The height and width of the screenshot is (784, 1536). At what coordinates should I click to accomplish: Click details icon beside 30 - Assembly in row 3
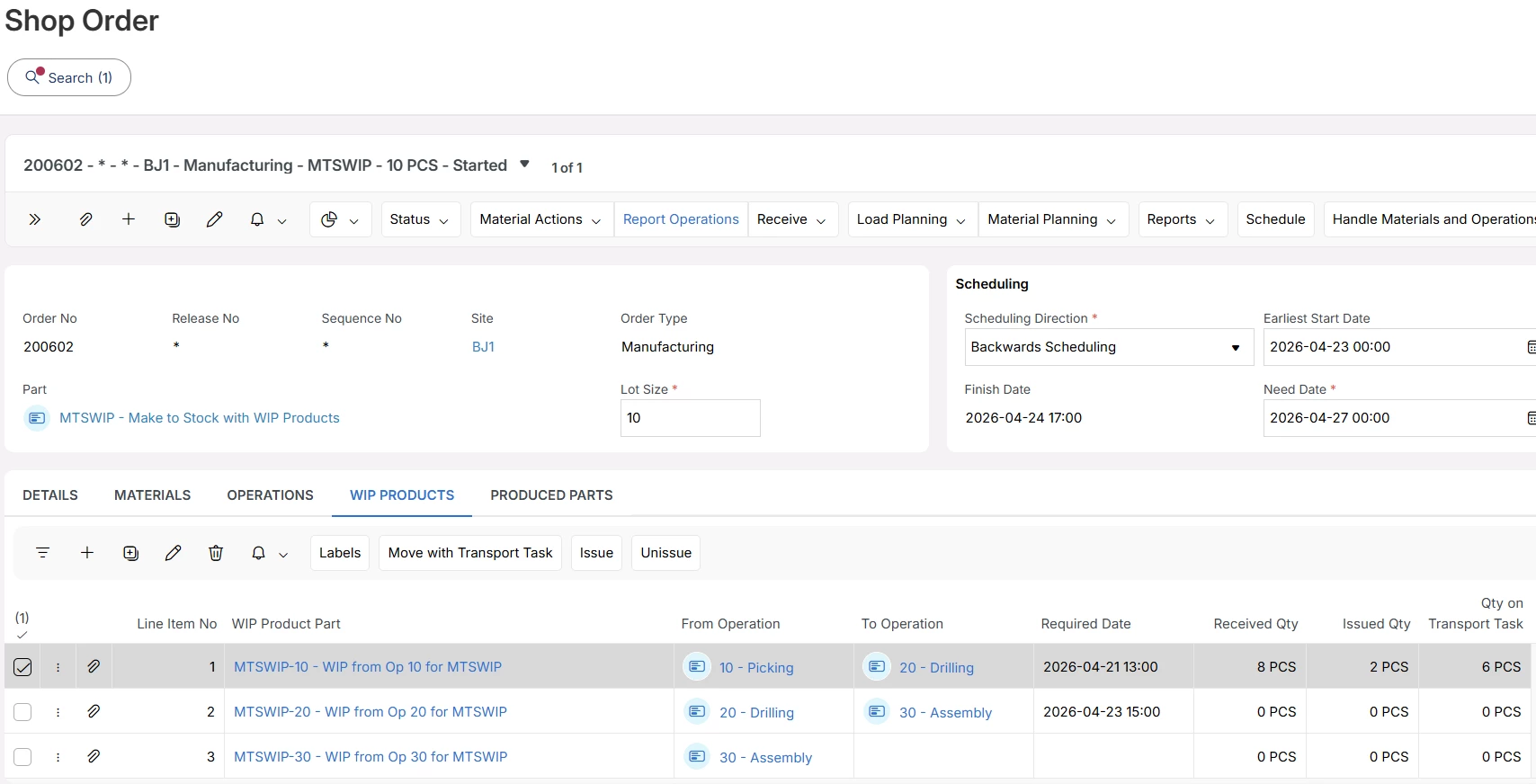click(x=697, y=757)
